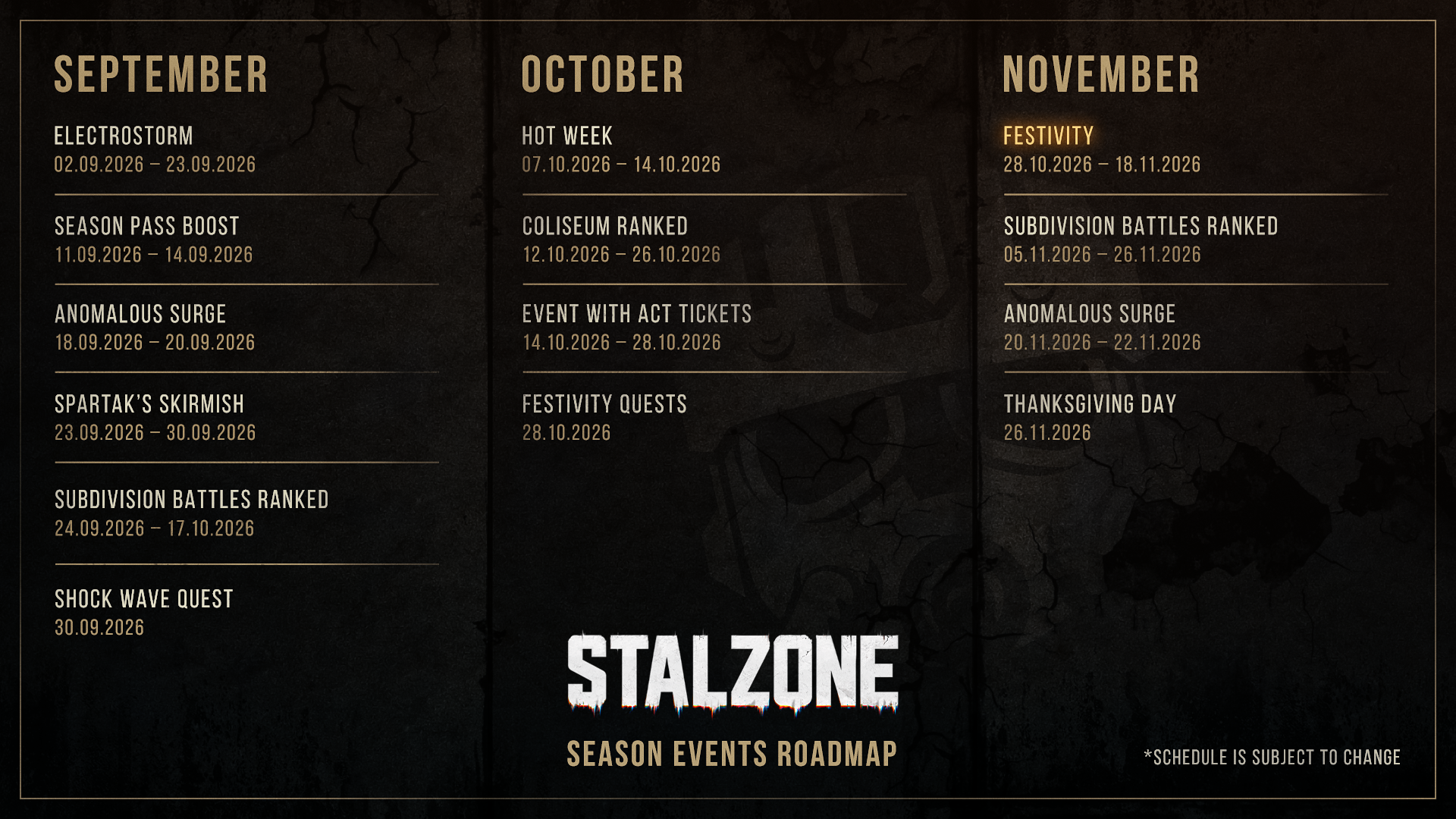Select the SEPTEMBER month heading
Viewport: 1456px width, 819px height.
(x=161, y=75)
